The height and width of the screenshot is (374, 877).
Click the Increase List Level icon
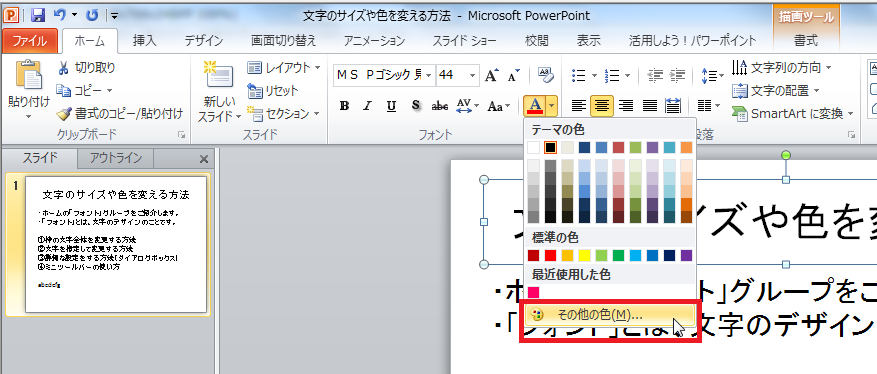[x=677, y=75]
